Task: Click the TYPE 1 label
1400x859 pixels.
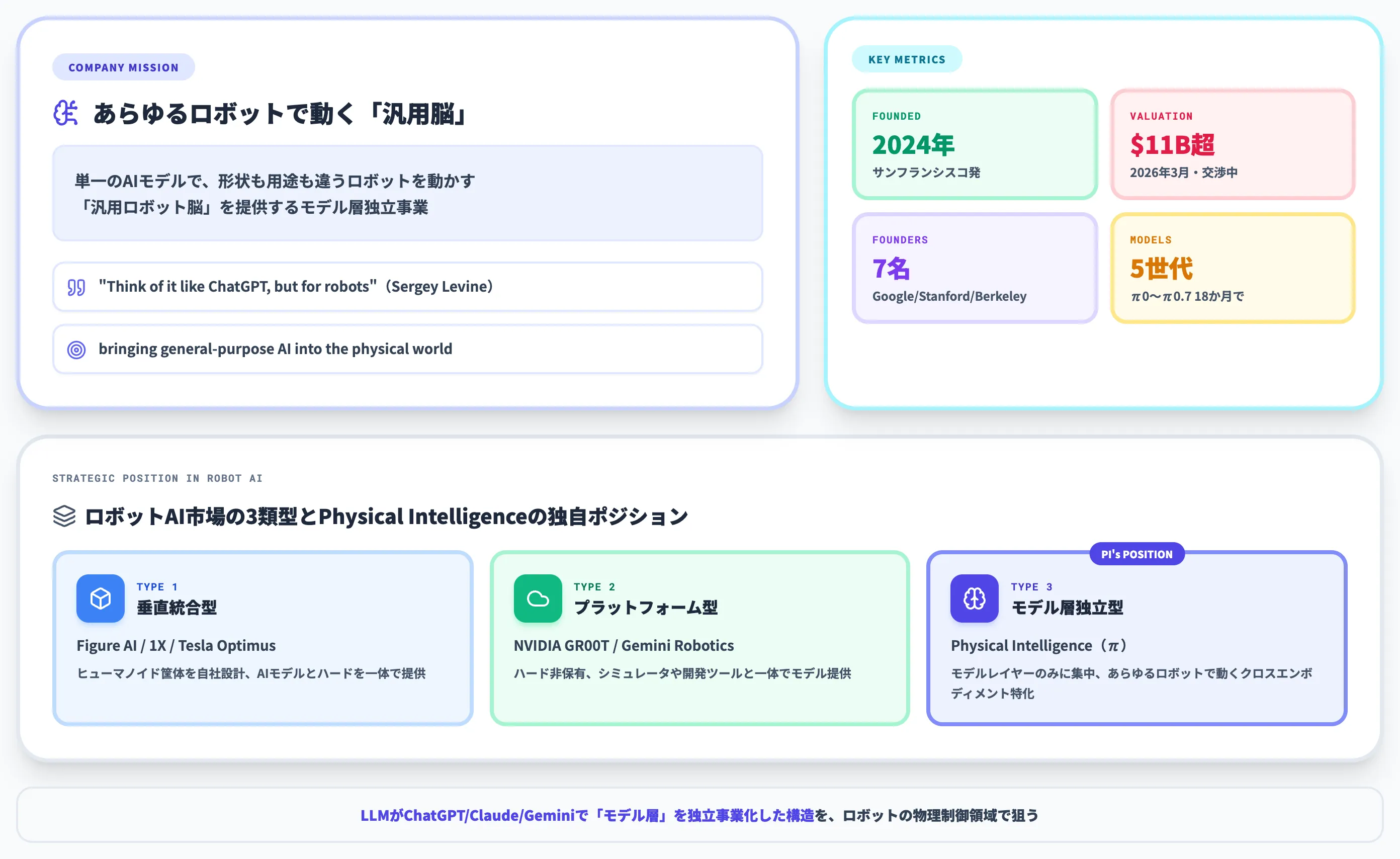Action: point(157,586)
